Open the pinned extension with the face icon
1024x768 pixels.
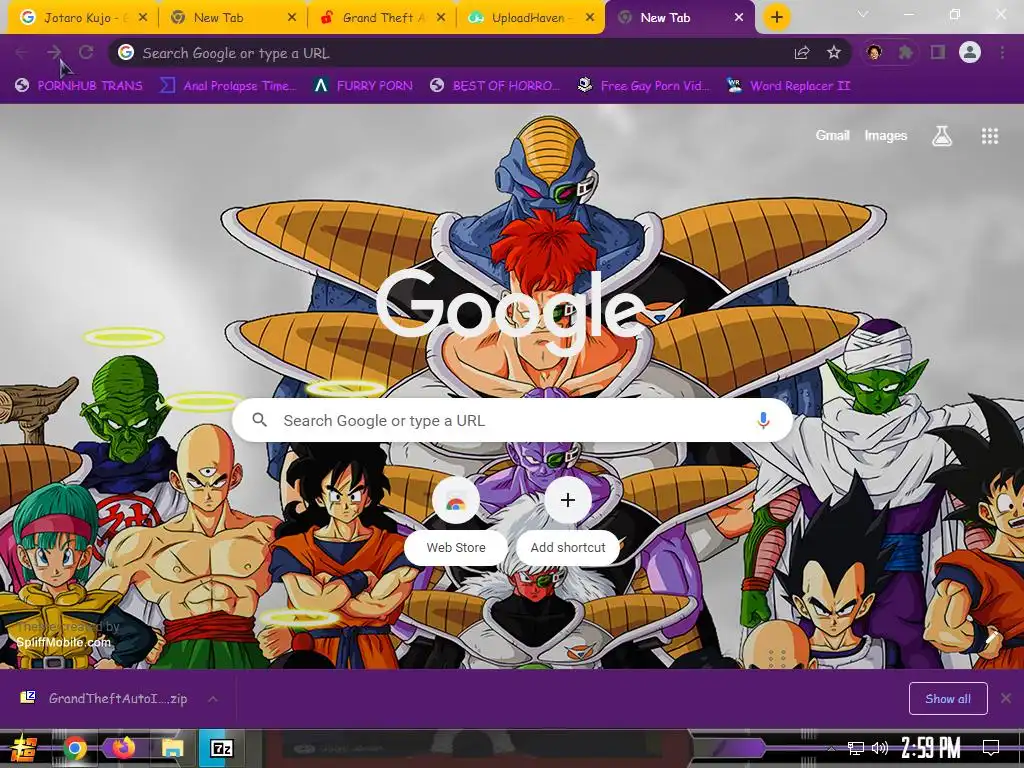click(874, 52)
